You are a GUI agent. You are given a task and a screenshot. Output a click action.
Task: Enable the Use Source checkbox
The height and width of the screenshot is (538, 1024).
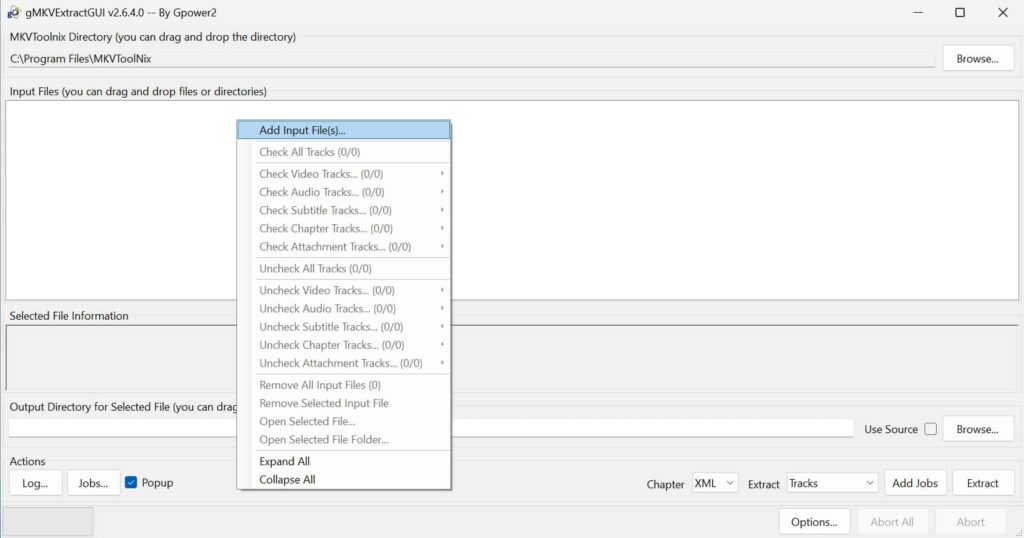931,429
